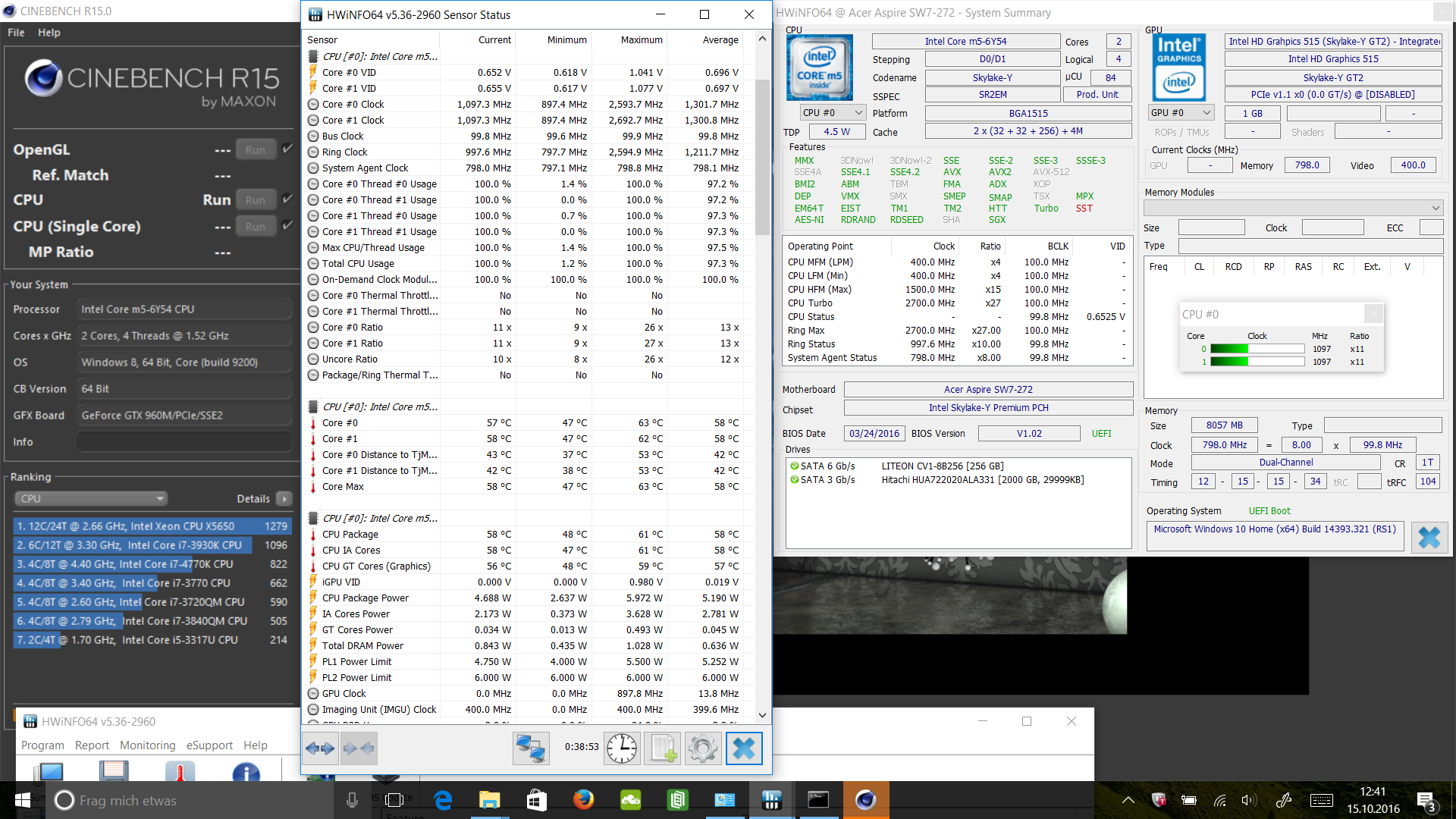Click the logging start spreadsheet icon
Screen dimensions: 1456x819
click(x=662, y=748)
